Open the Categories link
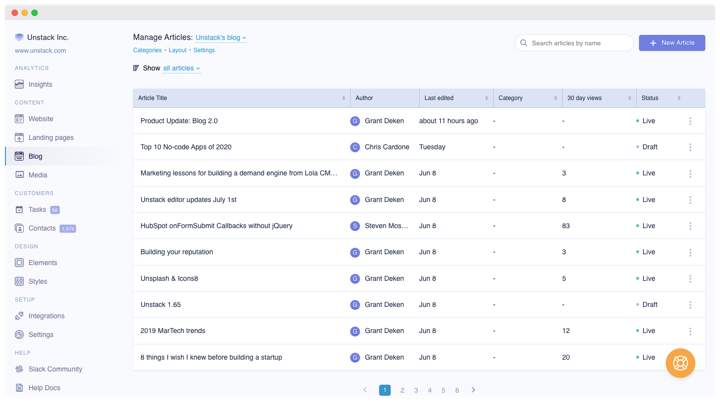 click(147, 50)
